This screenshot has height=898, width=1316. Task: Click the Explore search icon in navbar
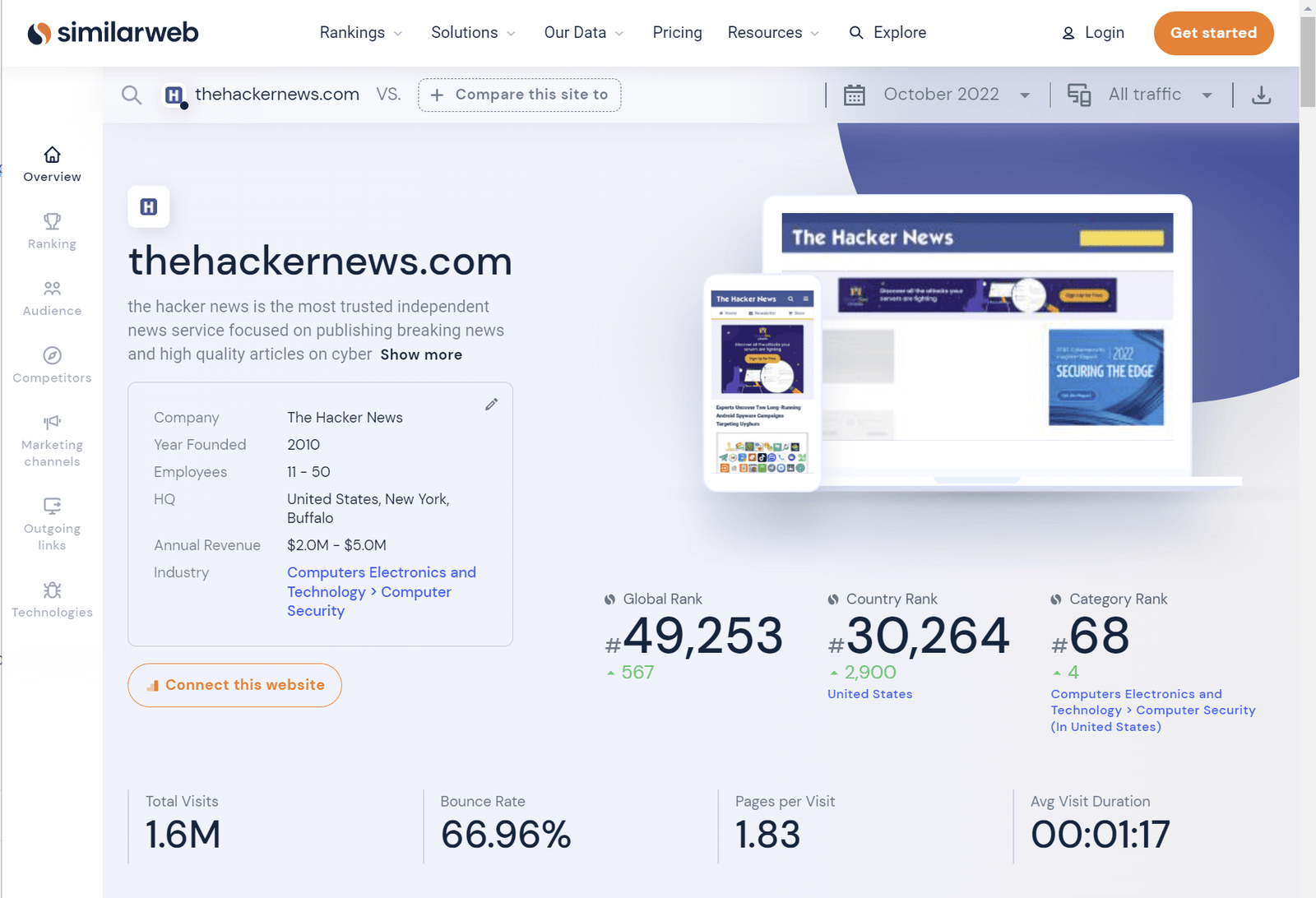[x=856, y=33]
